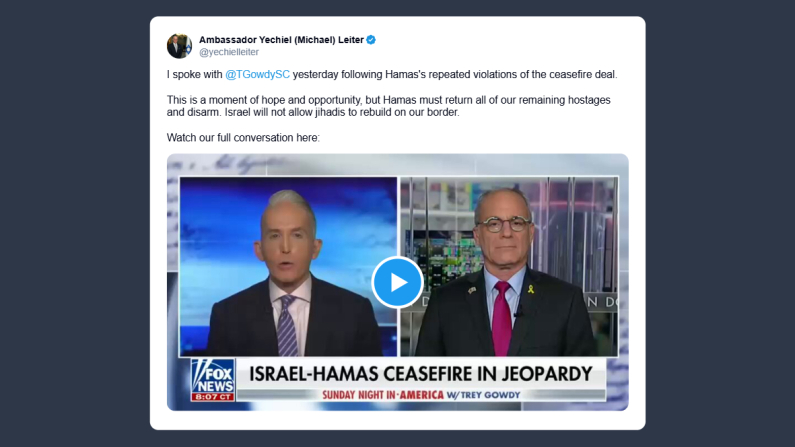Click the tweet's first sentence about ceasefire

click(392, 74)
